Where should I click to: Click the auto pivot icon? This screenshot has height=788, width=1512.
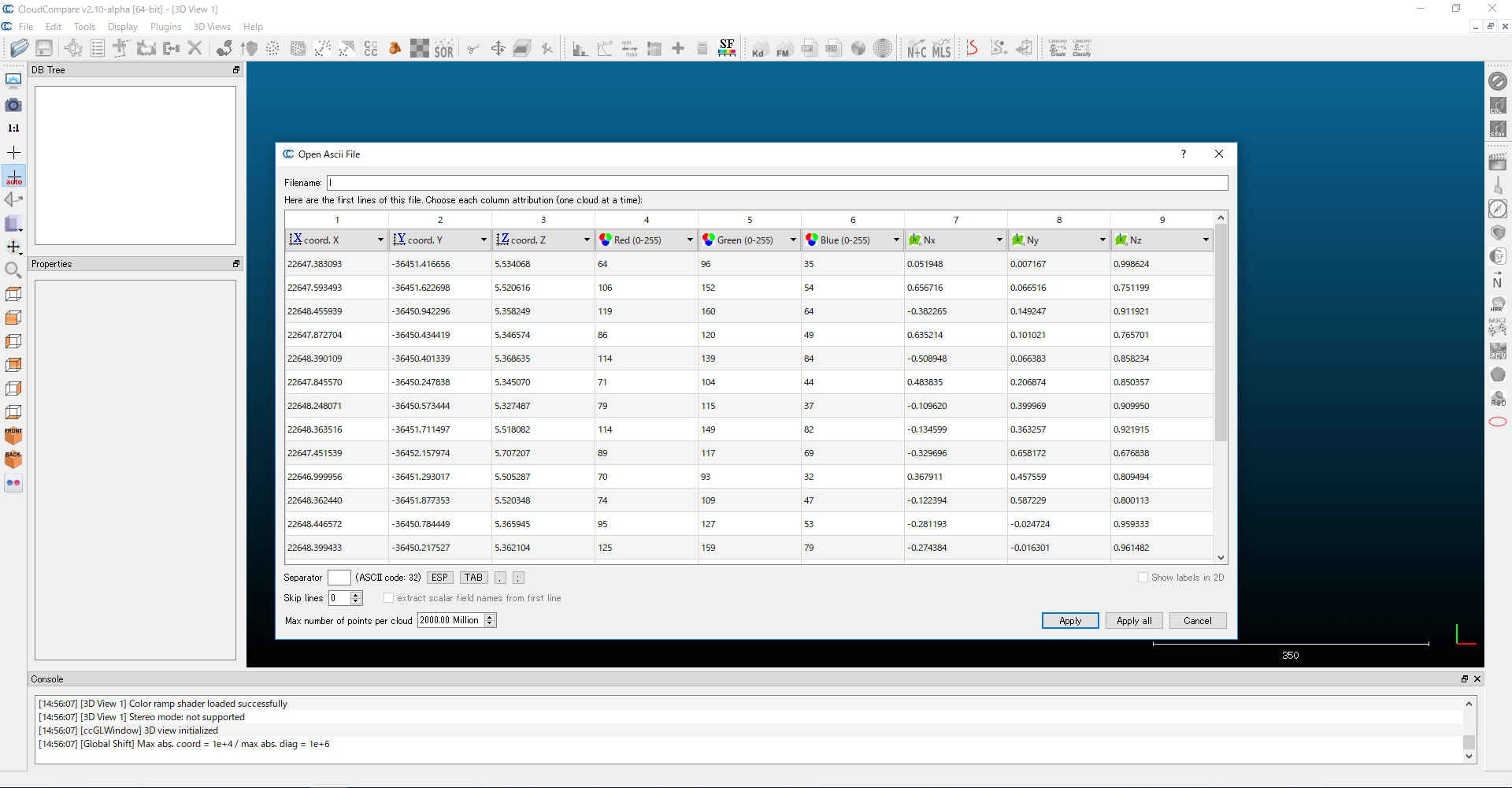(x=14, y=176)
